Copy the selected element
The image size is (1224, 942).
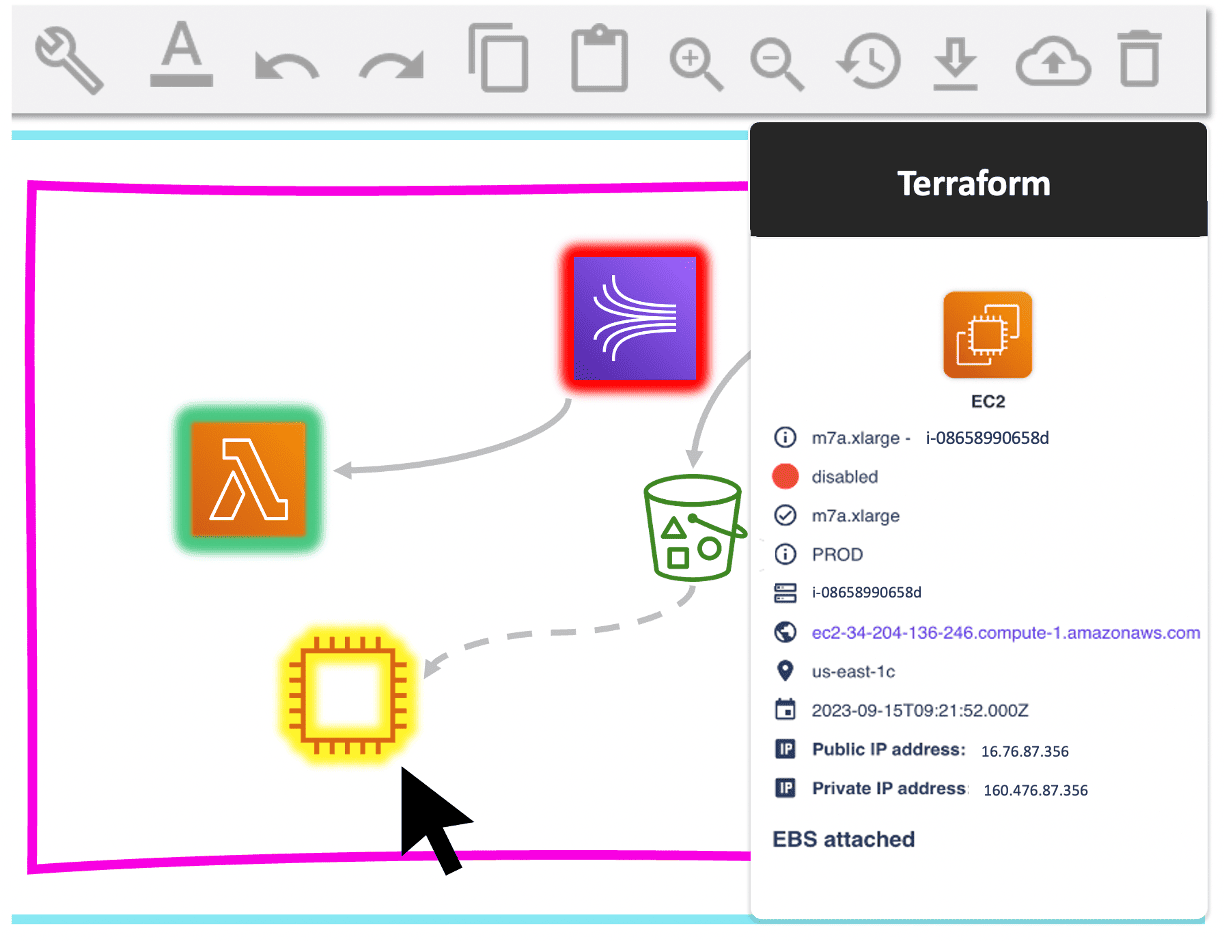(498, 58)
